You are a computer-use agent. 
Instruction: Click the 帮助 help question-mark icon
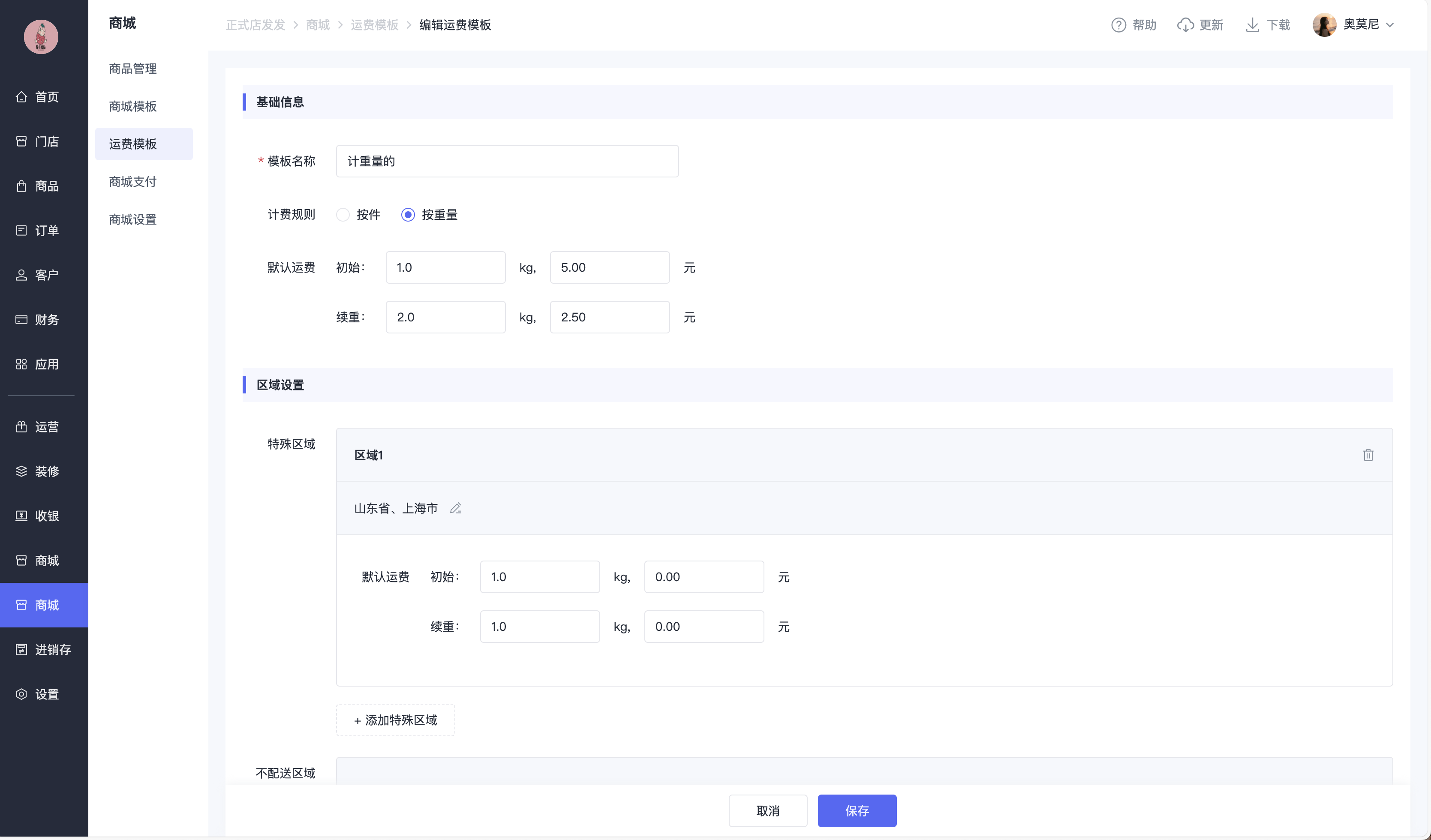pos(1118,25)
